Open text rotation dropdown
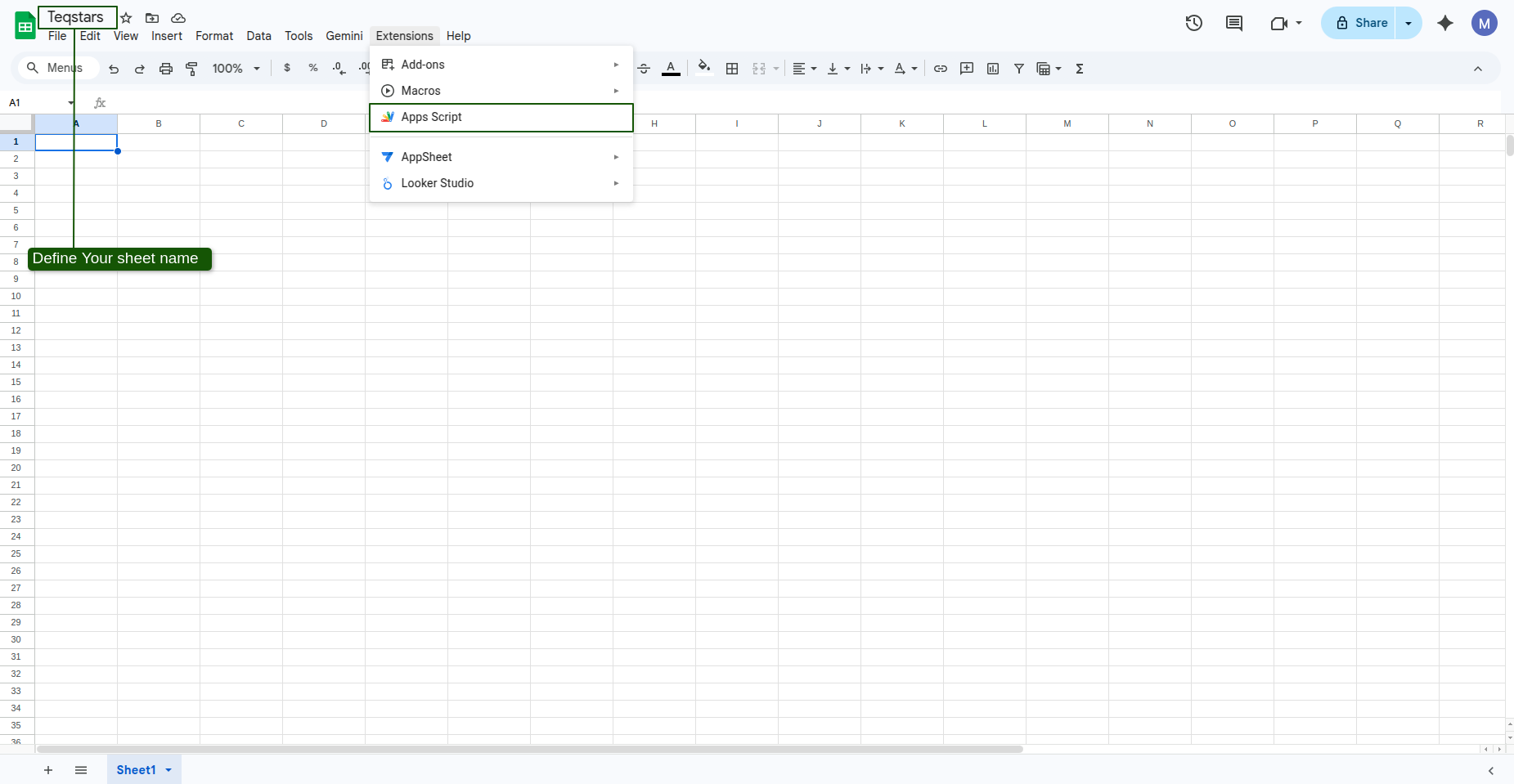Screen dimensions: 1514x784 coord(905,69)
